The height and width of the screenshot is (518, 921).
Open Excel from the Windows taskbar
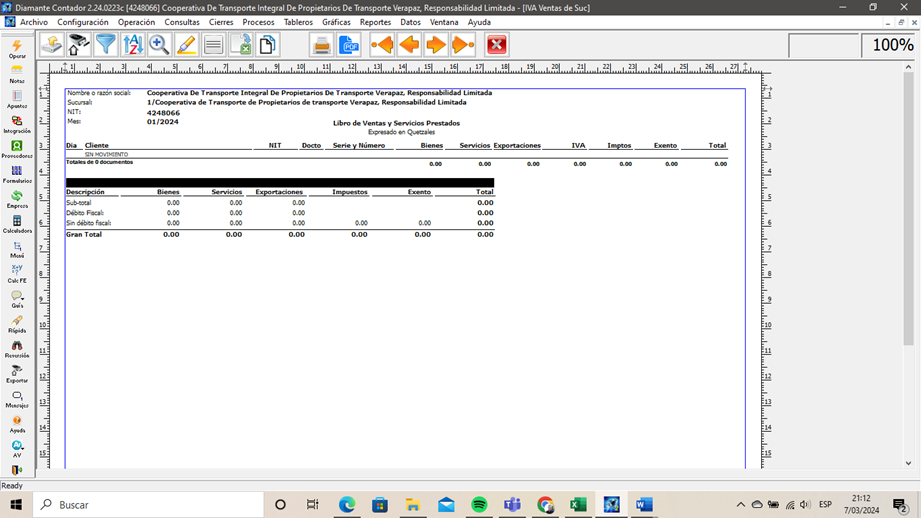[578, 505]
